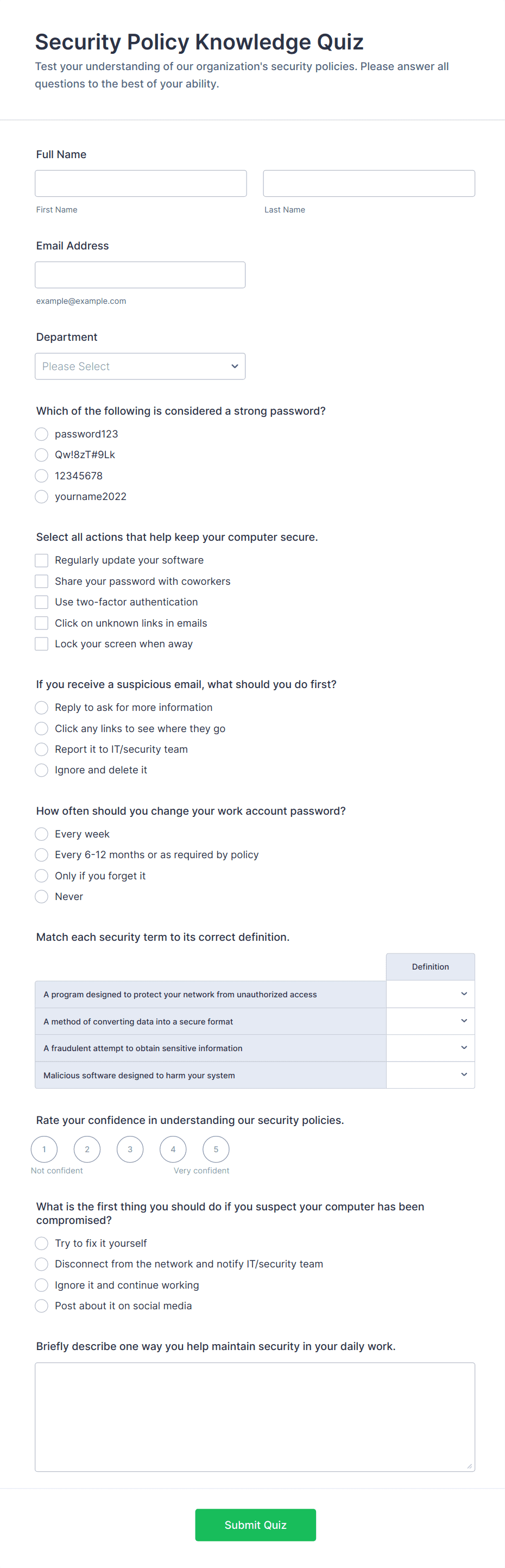Select the Qw!8zT#9Lk password option

41,455
